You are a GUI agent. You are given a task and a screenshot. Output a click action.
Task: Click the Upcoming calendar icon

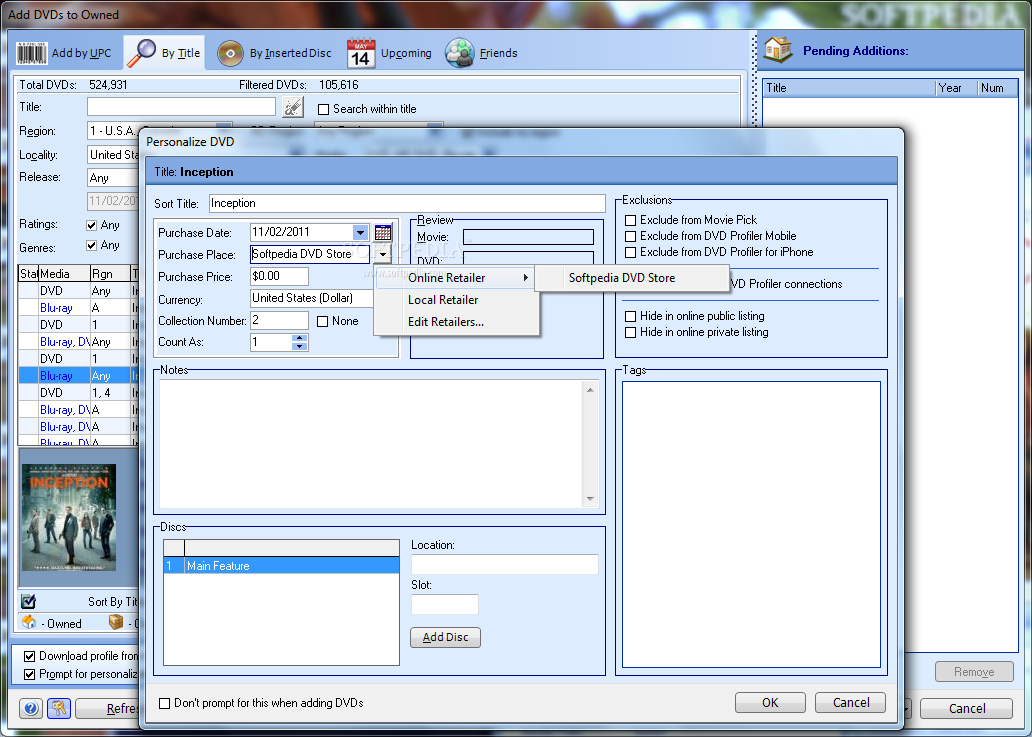361,53
